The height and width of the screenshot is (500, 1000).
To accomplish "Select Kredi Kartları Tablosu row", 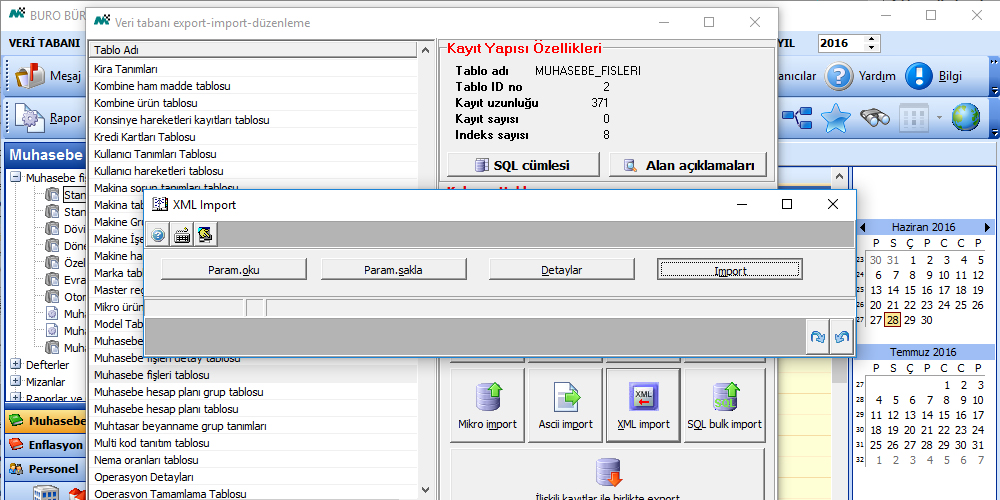I will click(x=253, y=137).
